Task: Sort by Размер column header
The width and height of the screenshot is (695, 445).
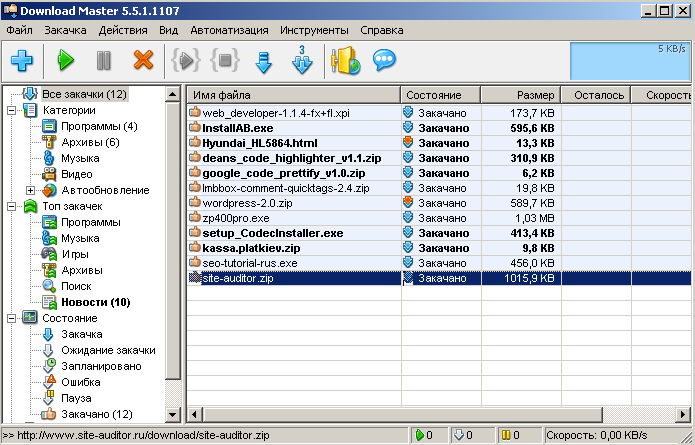Action: coord(521,95)
